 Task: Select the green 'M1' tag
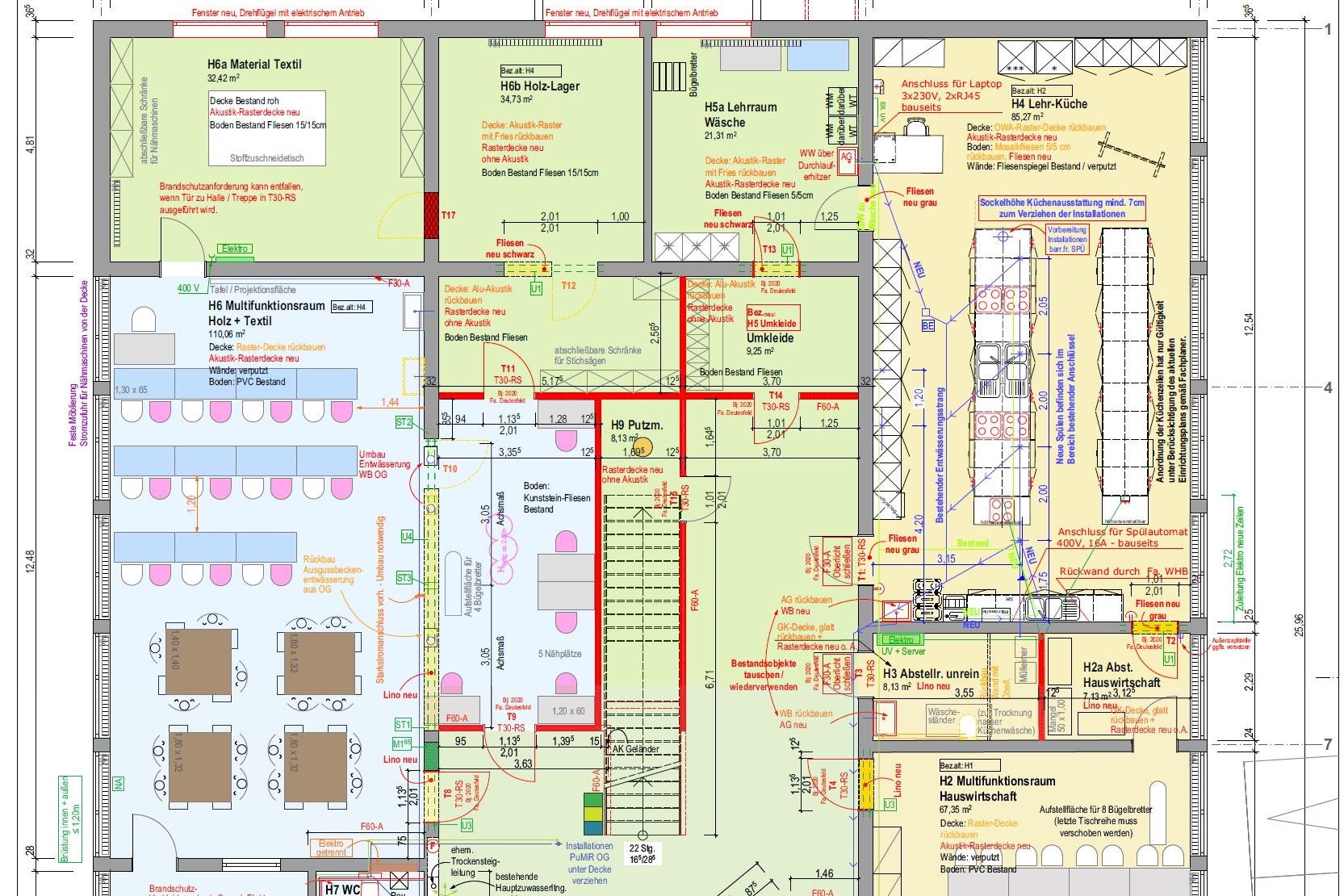coord(402,743)
